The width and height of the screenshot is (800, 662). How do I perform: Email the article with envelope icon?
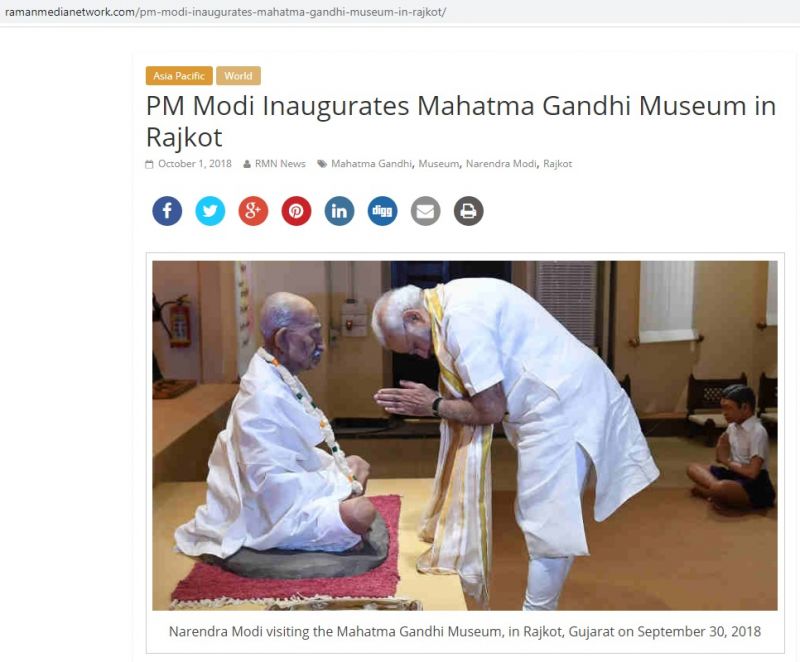click(x=426, y=211)
